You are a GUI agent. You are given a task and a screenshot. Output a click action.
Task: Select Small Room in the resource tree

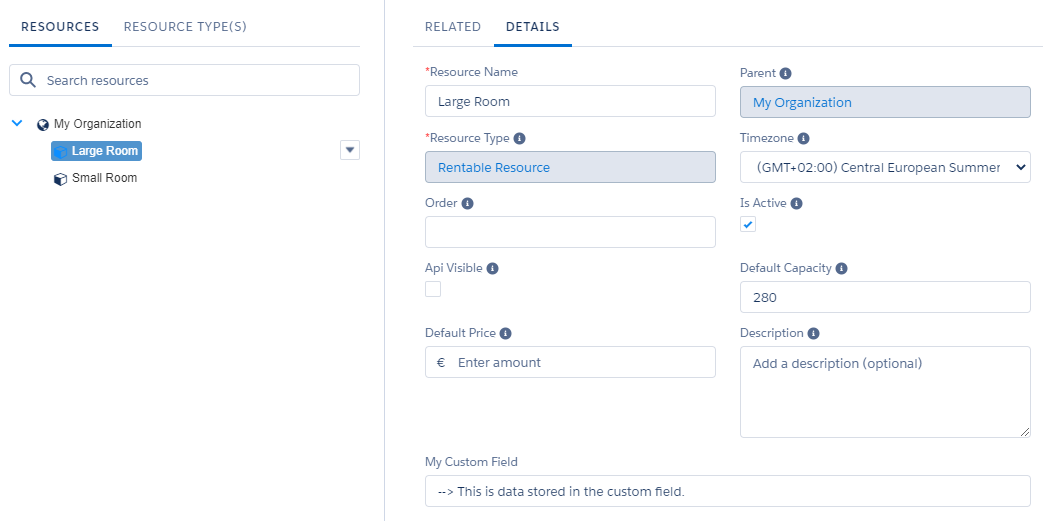104,178
